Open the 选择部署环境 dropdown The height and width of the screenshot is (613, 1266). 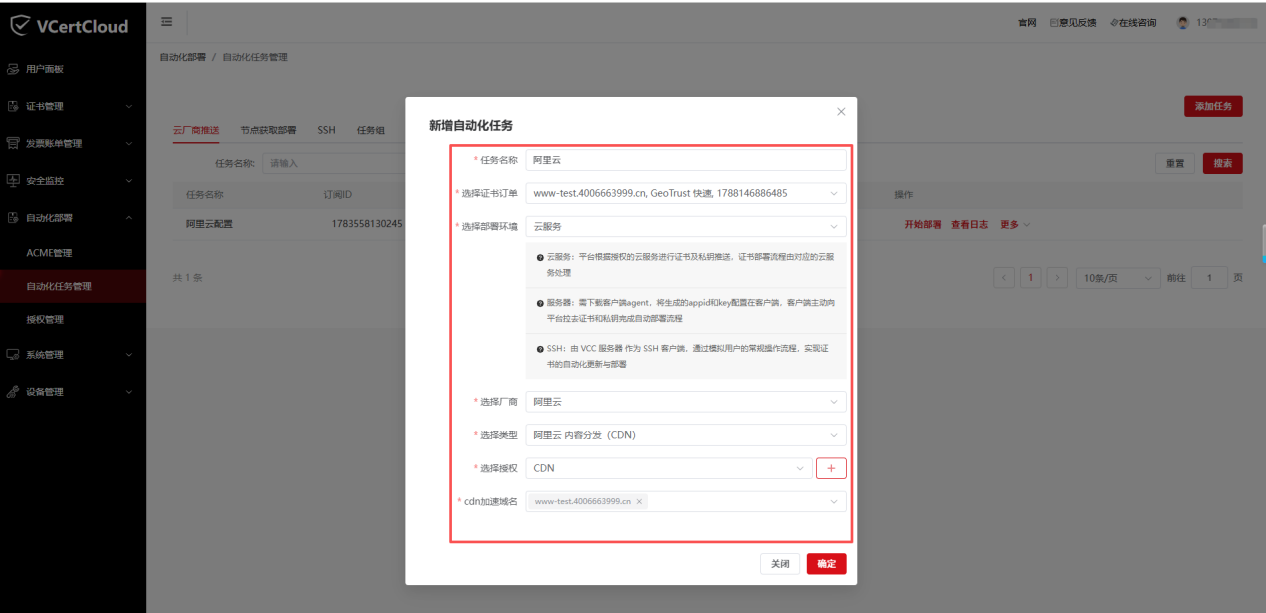686,226
